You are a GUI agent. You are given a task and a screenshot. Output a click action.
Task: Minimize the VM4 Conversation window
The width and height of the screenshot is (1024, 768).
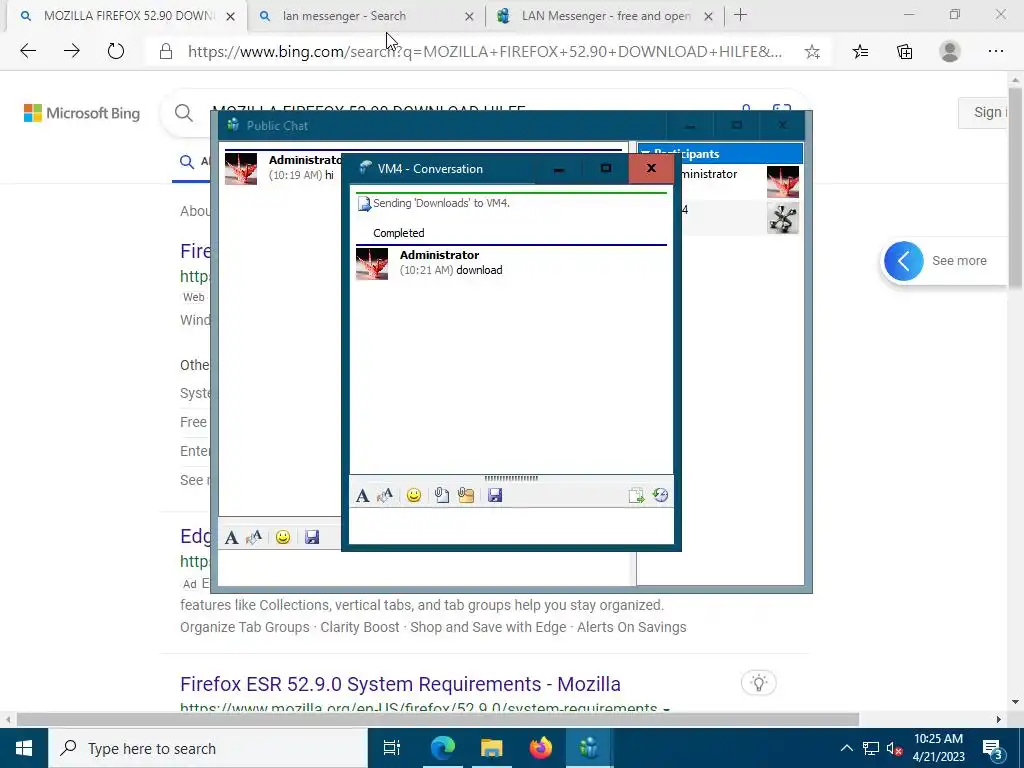pyautogui.click(x=558, y=169)
